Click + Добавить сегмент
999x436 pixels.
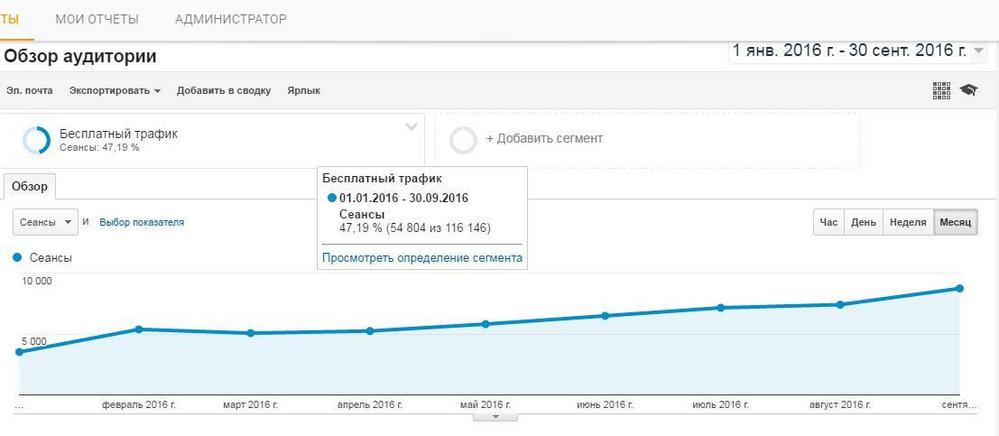(544, 138)
